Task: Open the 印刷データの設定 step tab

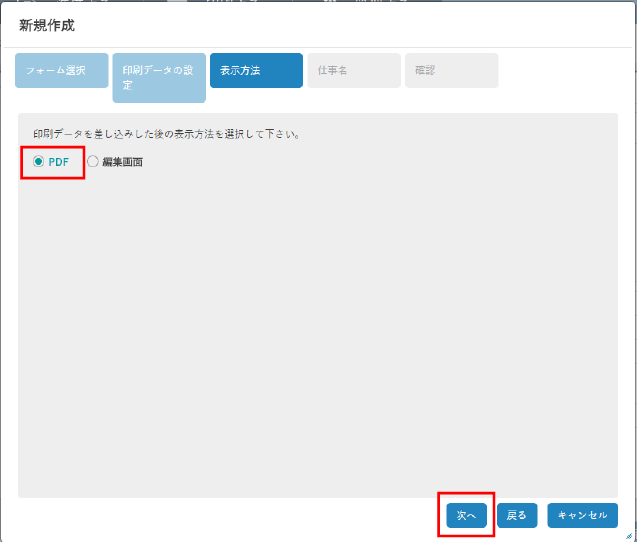Action: pyautogui.click(x=159, y=78)
